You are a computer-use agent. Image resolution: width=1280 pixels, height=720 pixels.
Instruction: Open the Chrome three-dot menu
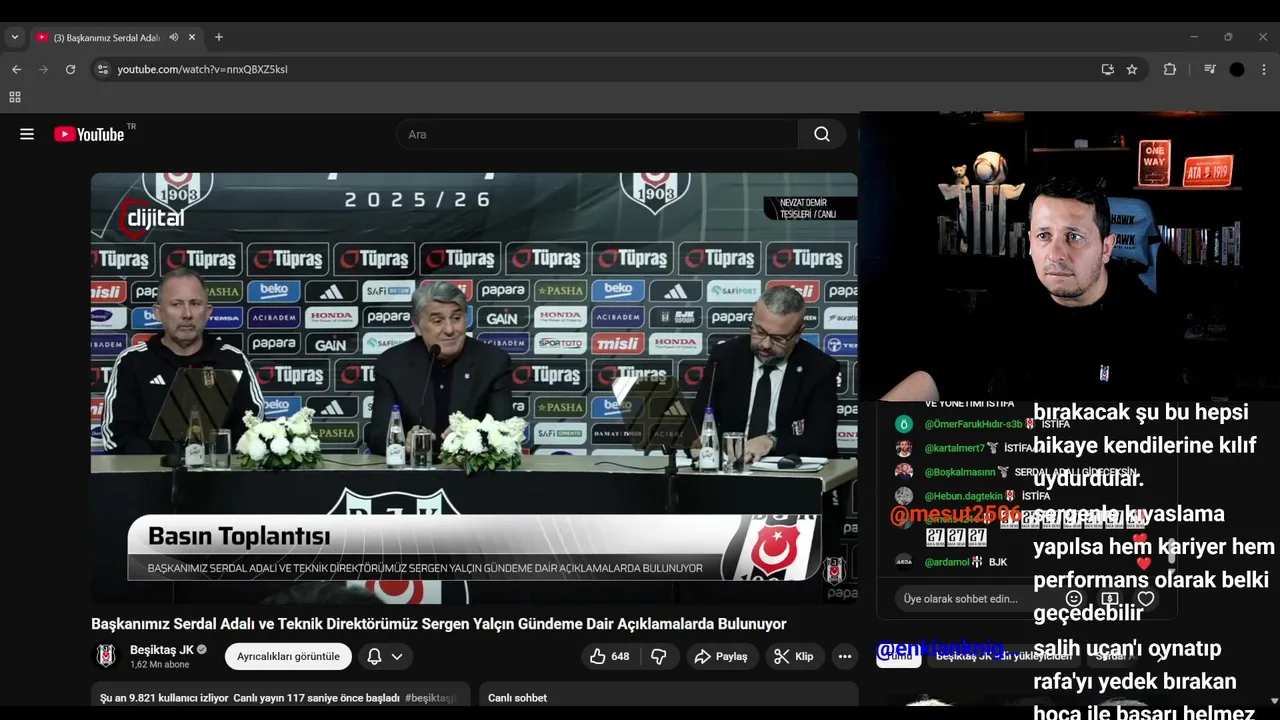pyautogui.click(x=1264, y=69)
